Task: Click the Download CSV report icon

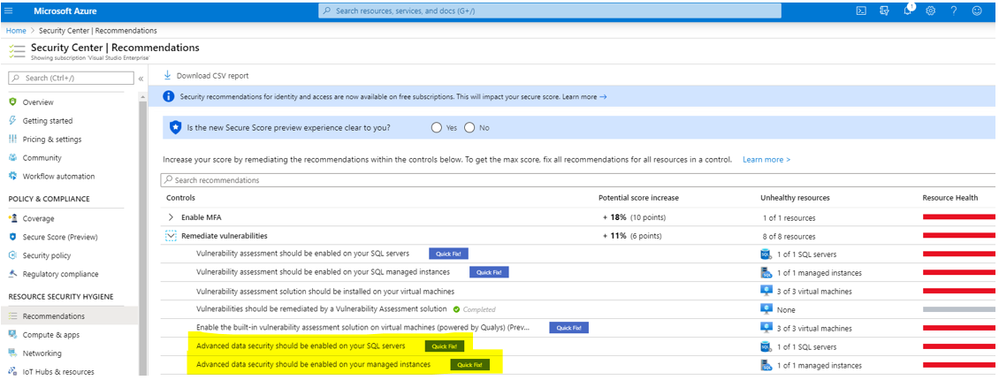Action: pos(168,75)
